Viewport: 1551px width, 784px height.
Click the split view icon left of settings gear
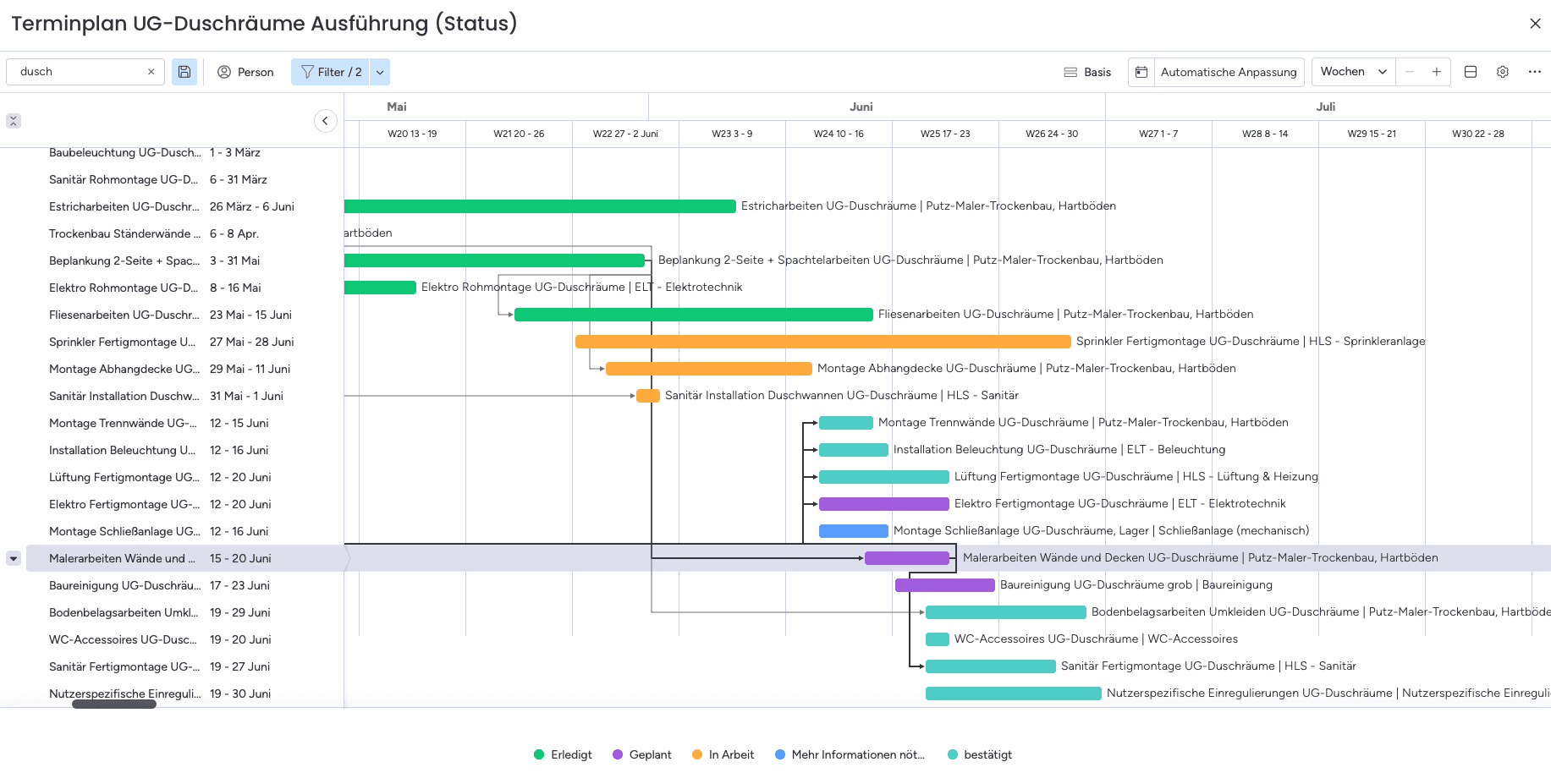click(1470, 72)
